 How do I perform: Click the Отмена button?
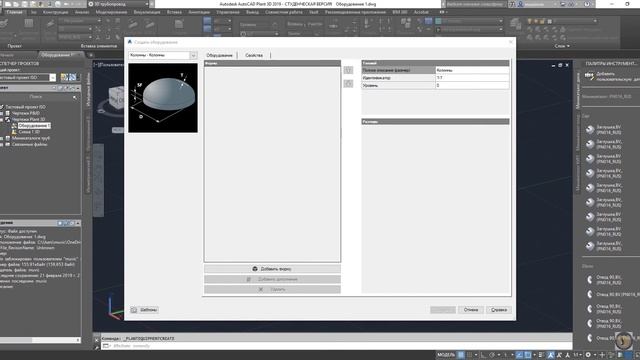471,310
